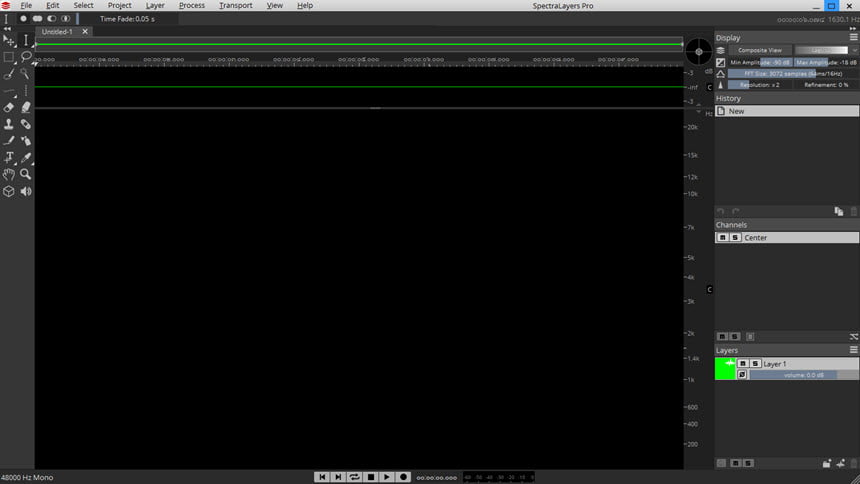Select the Lasso Selection tool
Viewport: 860px width, 484px height.
tap(26, 57)
